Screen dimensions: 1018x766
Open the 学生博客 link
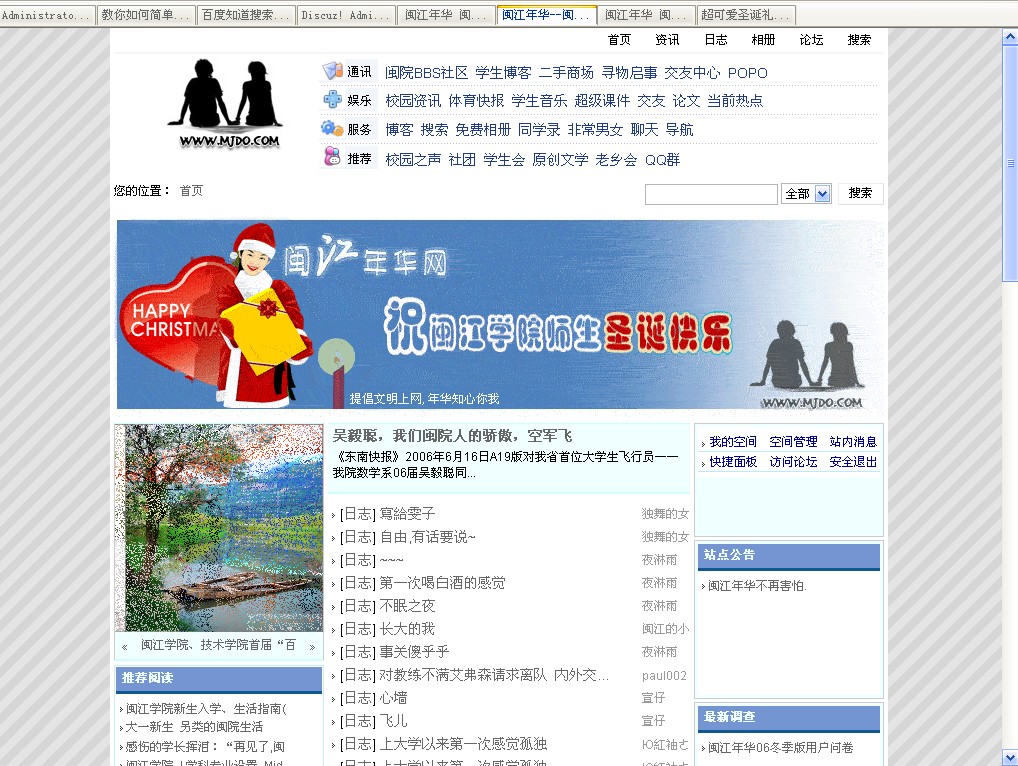click(x=503, y=73)
